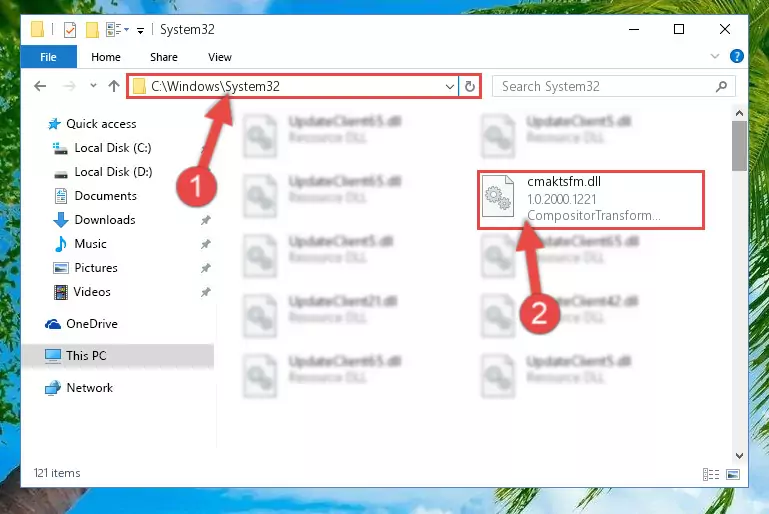Expand the ribbon with the chevron
This screenshot has height=514, width=769.
[715, 56]
